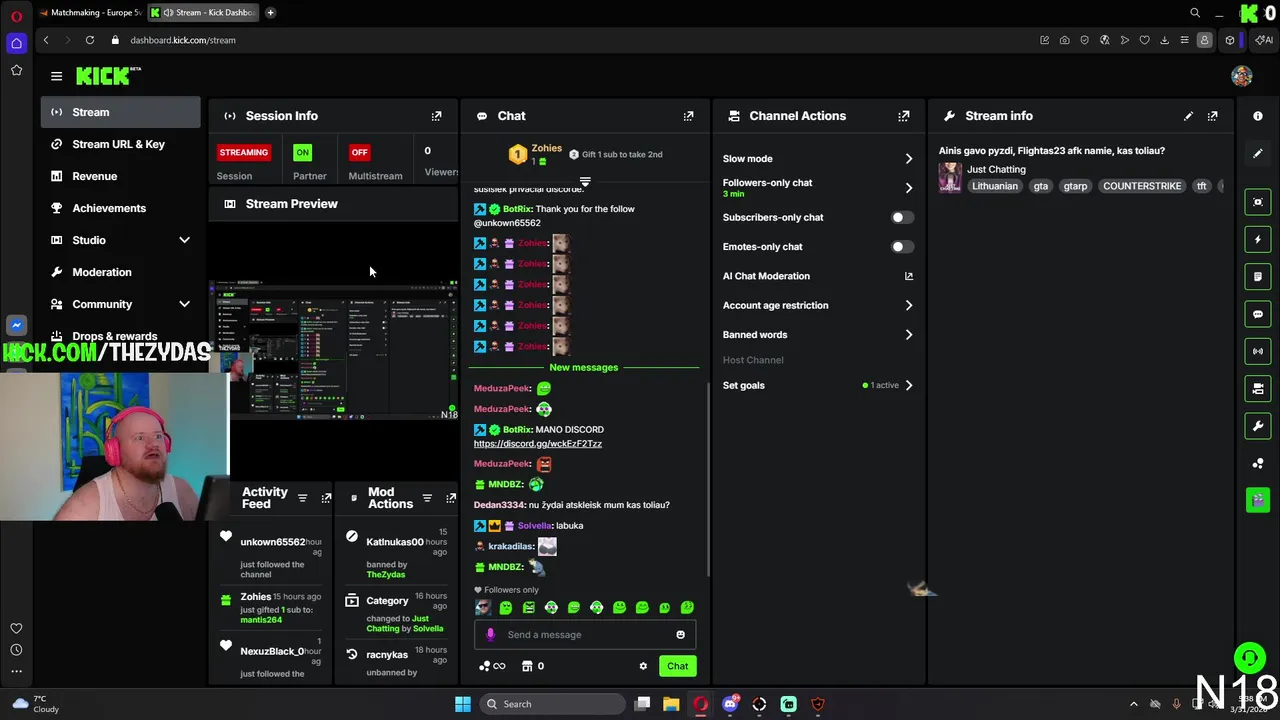Click the note page icon in right sidebar
The image size is (1280, 720).
point(1258,277)
